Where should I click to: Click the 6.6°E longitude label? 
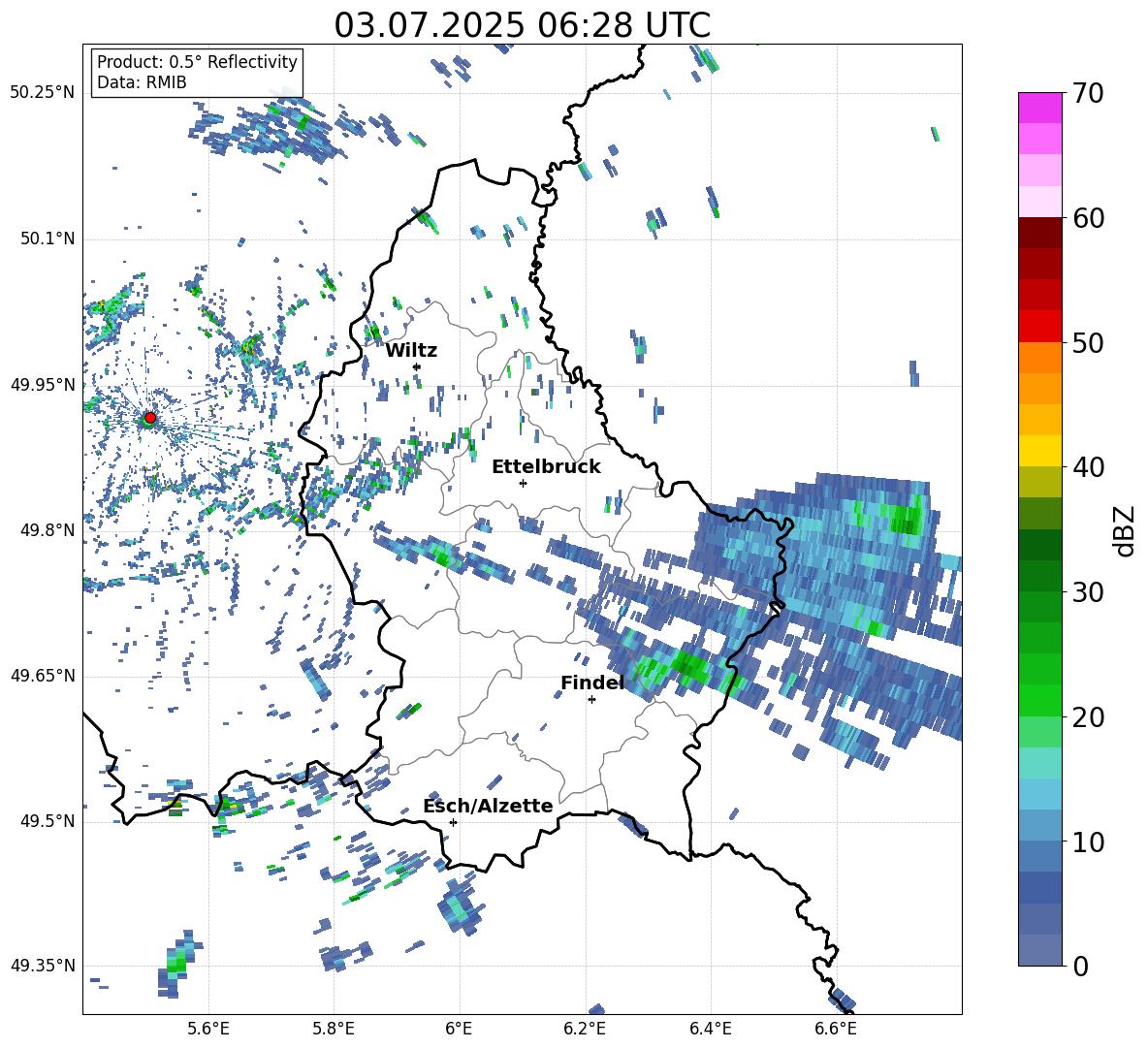[x=836, y=1029]
